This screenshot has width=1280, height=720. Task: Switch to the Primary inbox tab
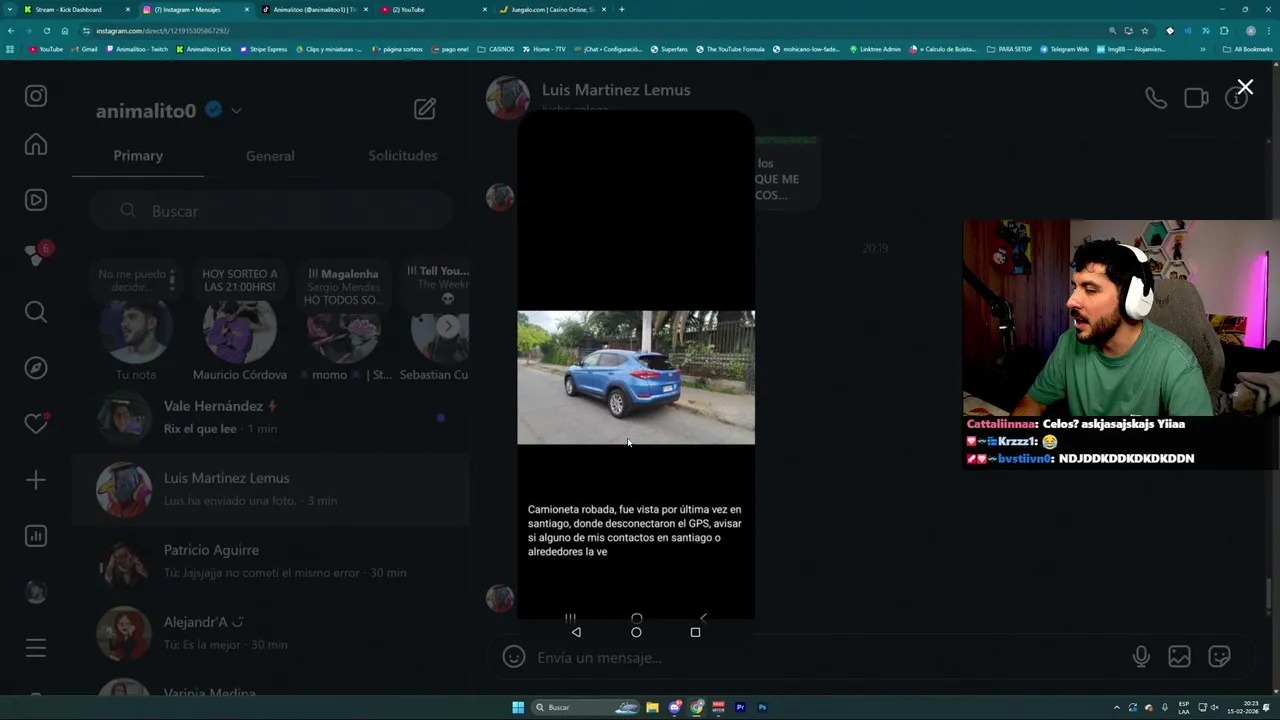click(138, 156)
